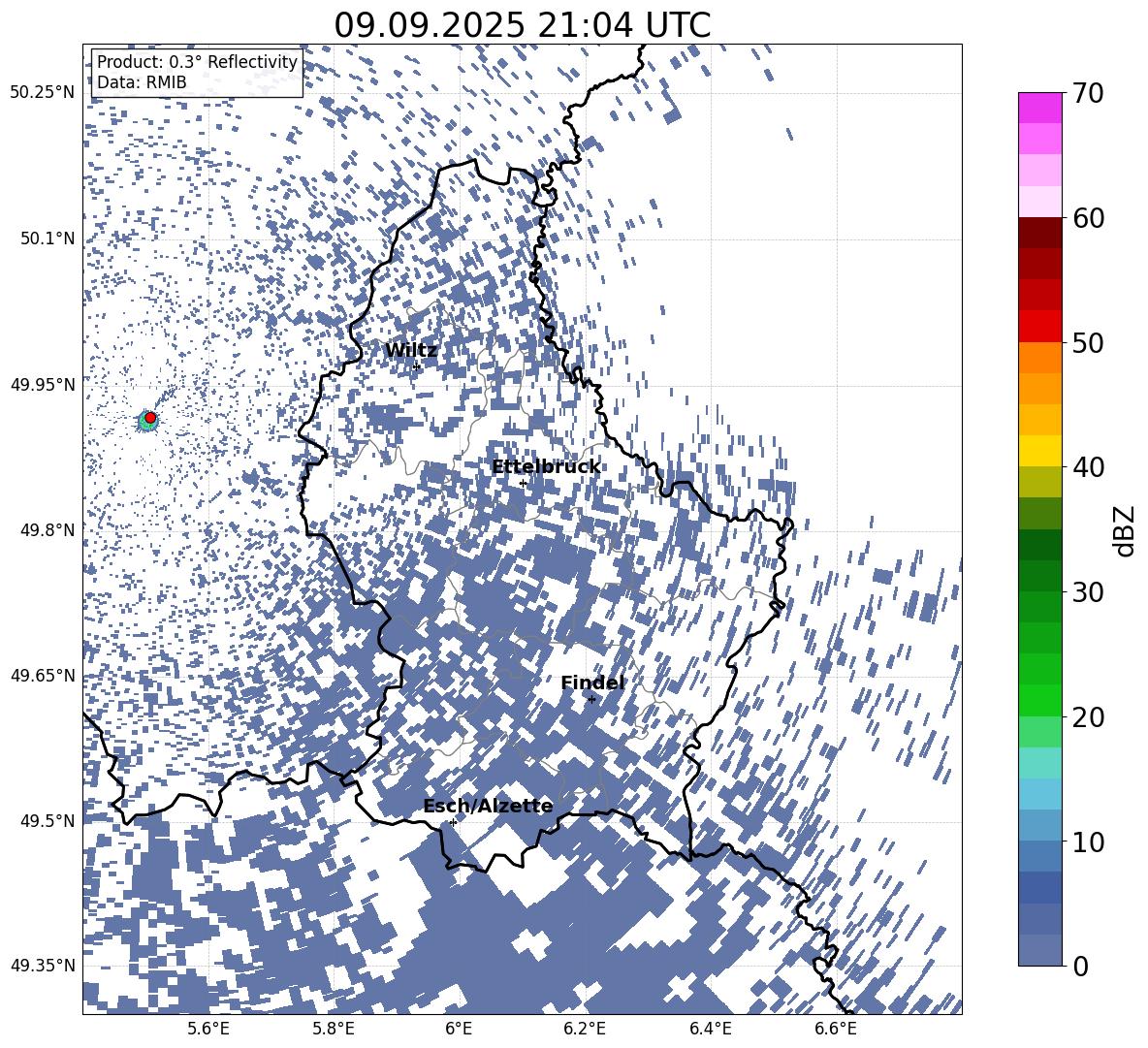Click the 6.4°E longitude label

pyautogui.click(x=710, y=1029)
